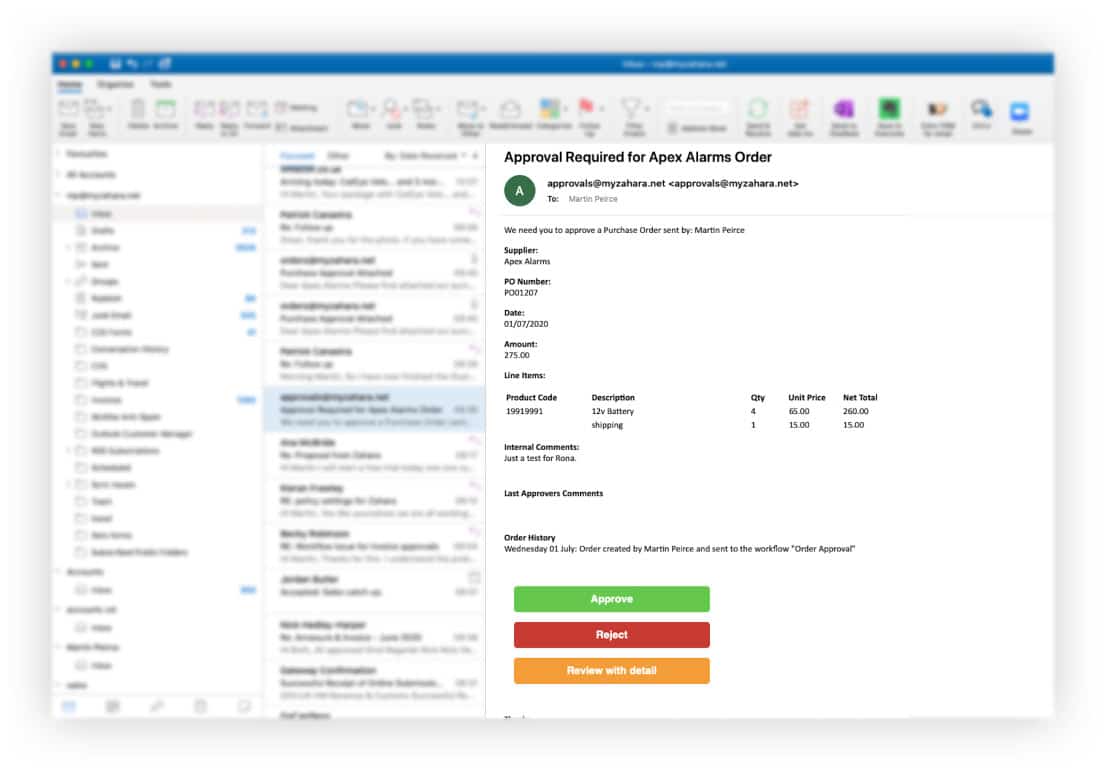
Task: Click the approvals@myzahara.net sender address in header
Action: tap(673, 183)
